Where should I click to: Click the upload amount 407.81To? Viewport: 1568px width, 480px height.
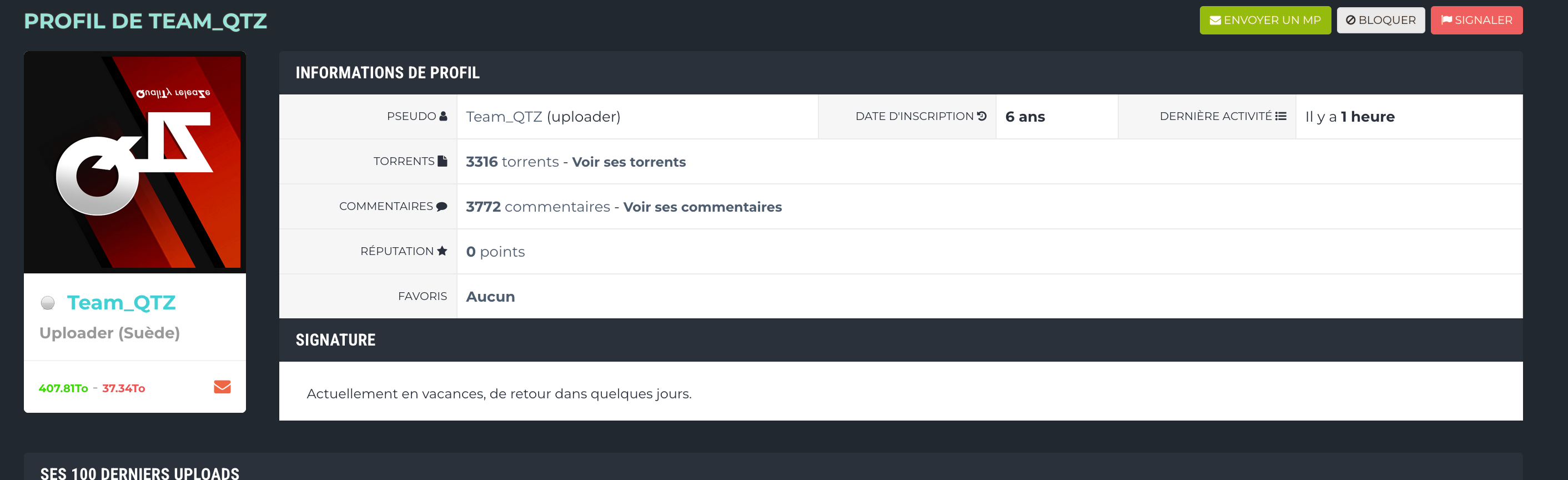tap(63, 388)
